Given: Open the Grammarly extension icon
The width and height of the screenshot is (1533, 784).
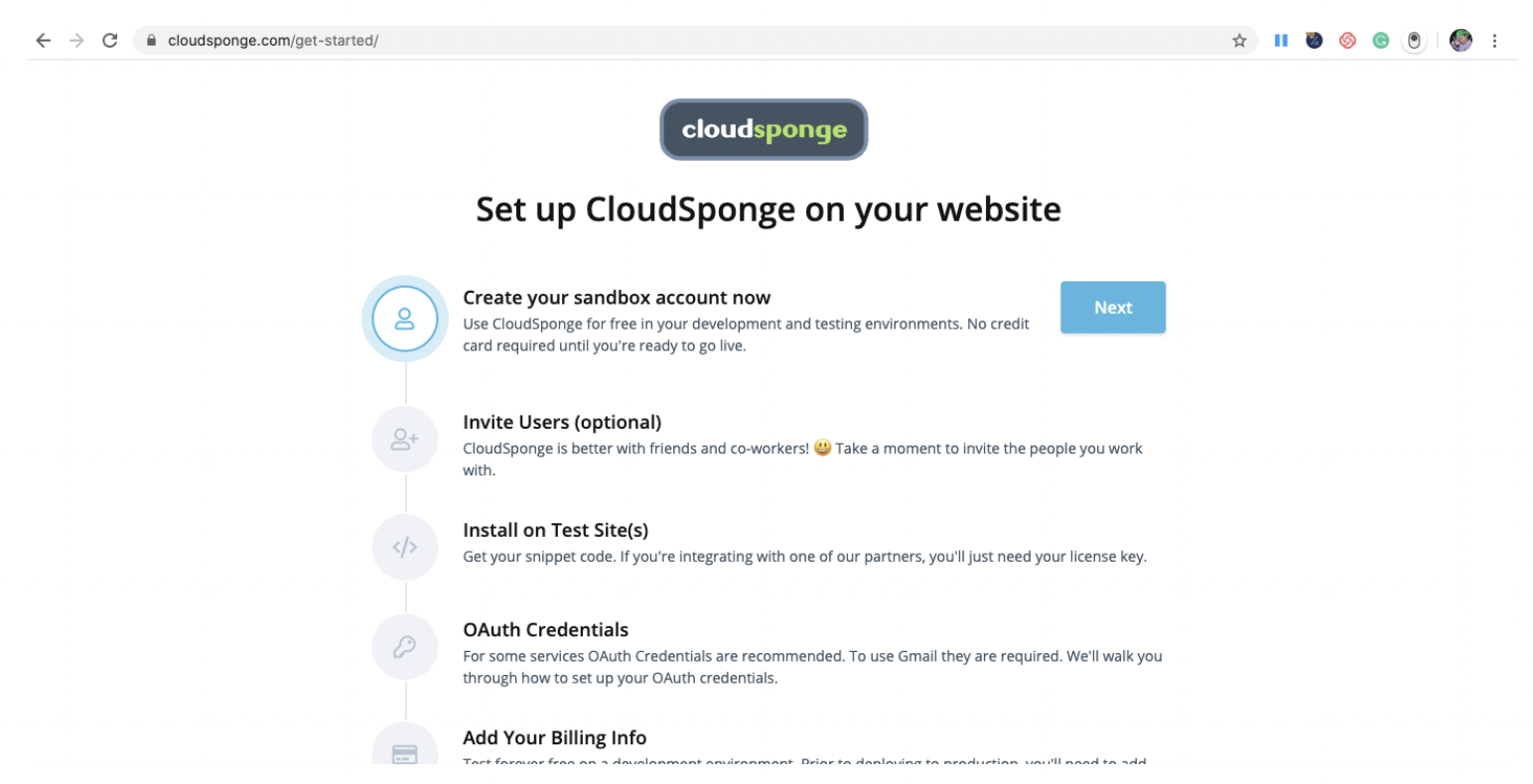Looking at the screenshot, I should pos(1380,41).
